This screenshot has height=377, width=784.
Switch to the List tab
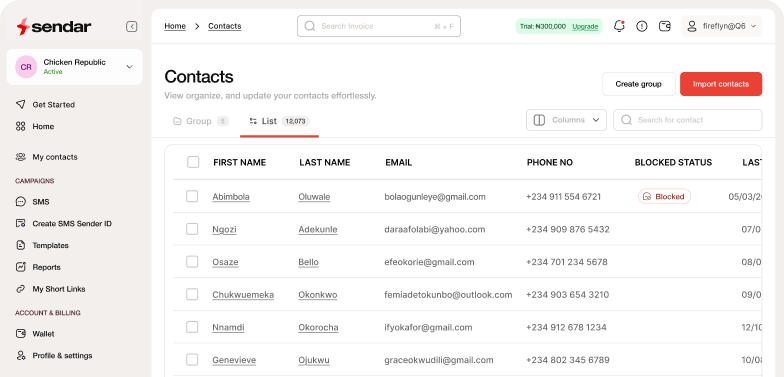[x=280, y=121]
